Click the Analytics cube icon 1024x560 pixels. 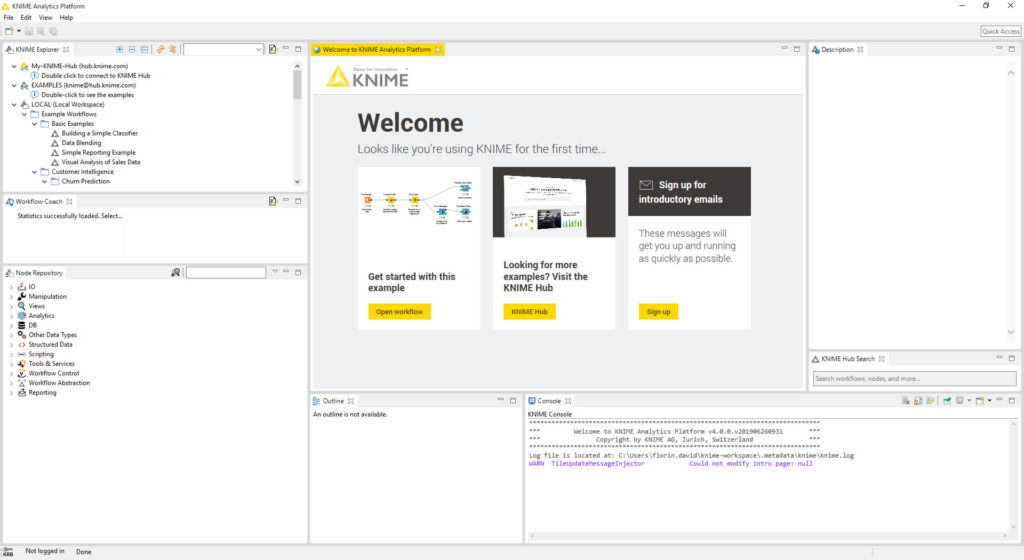pos(22,315)
